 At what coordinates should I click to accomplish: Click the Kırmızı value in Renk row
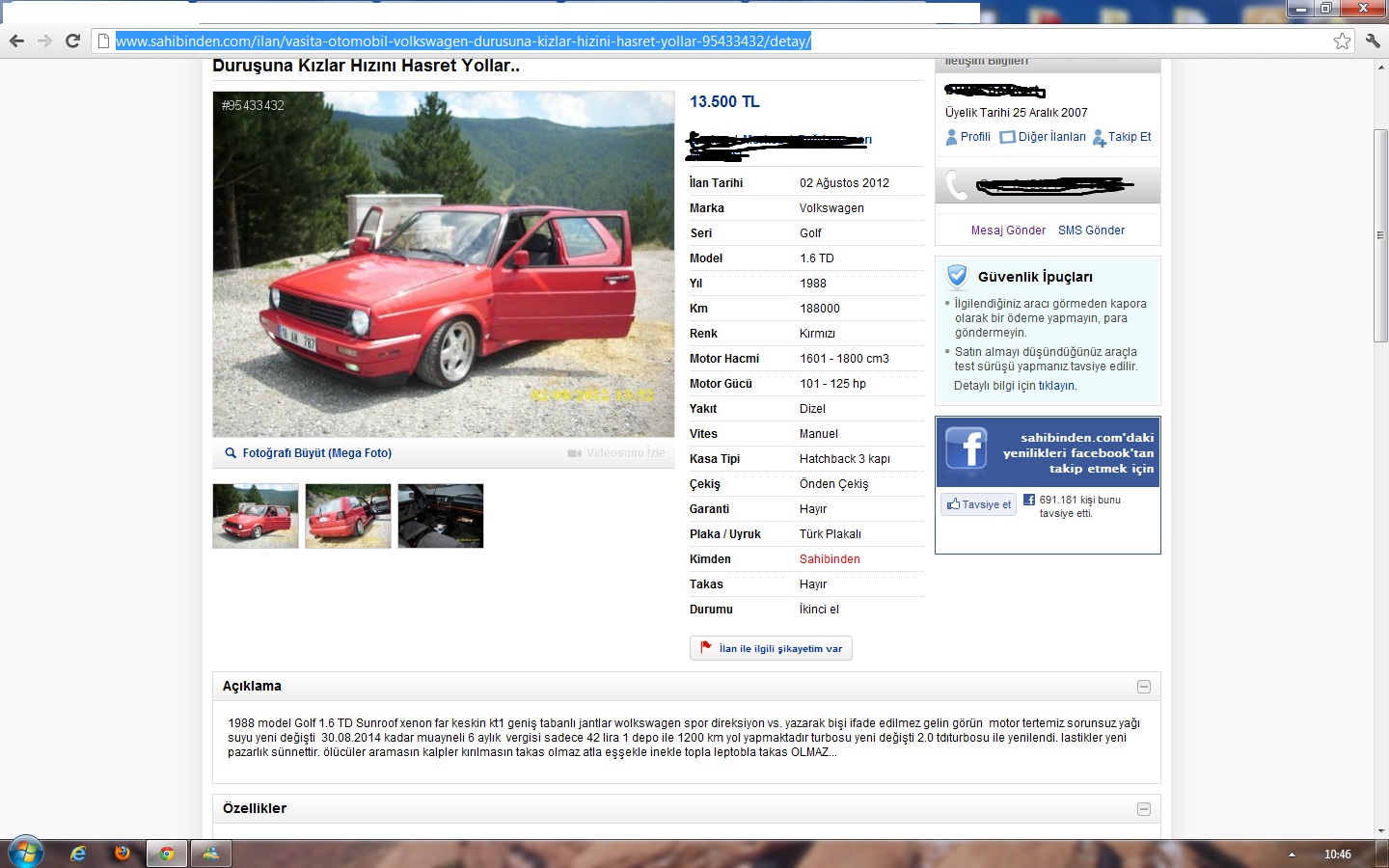tap(817, 334)
